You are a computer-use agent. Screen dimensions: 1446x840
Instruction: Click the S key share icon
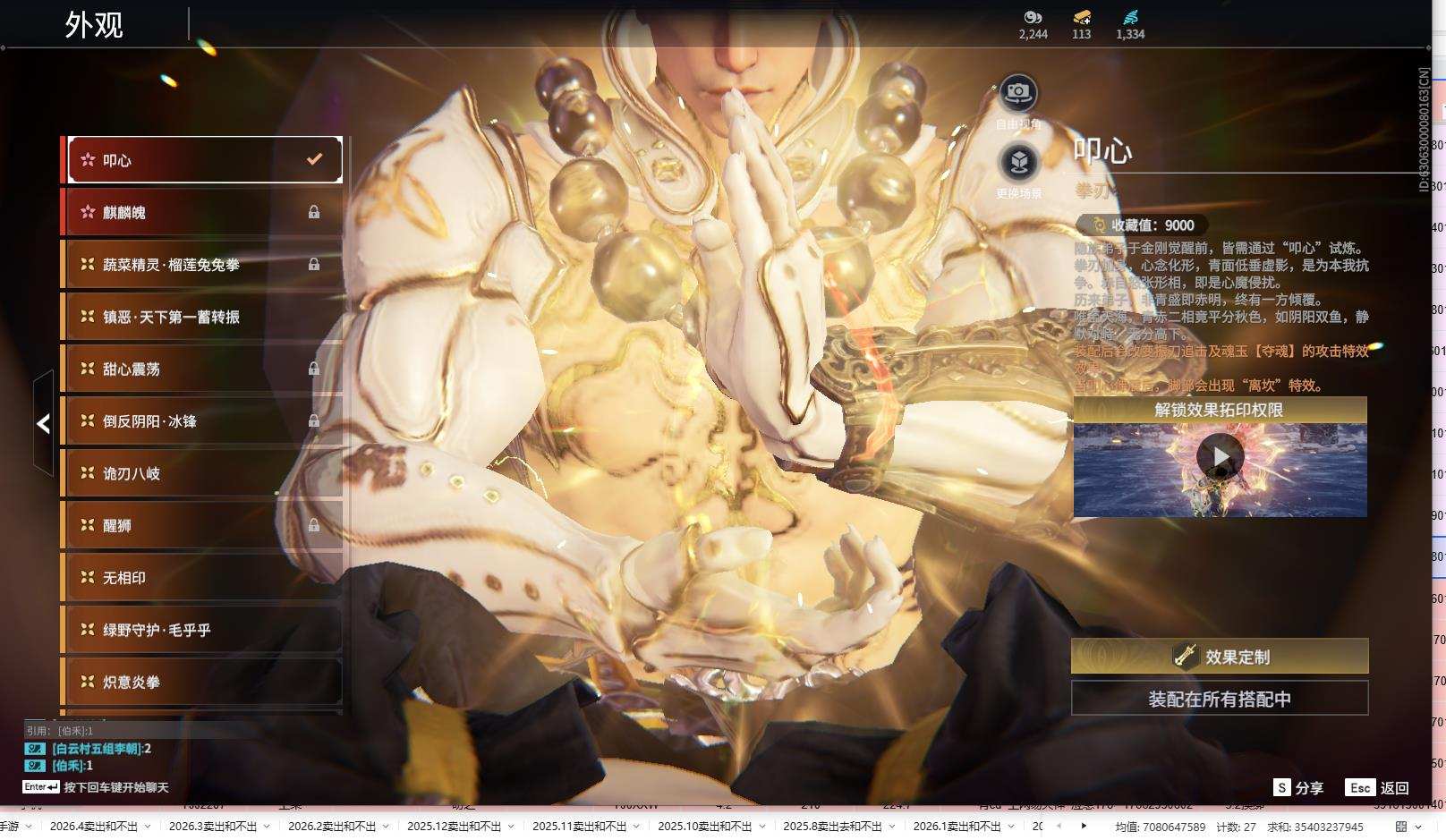pos(1282,787)
